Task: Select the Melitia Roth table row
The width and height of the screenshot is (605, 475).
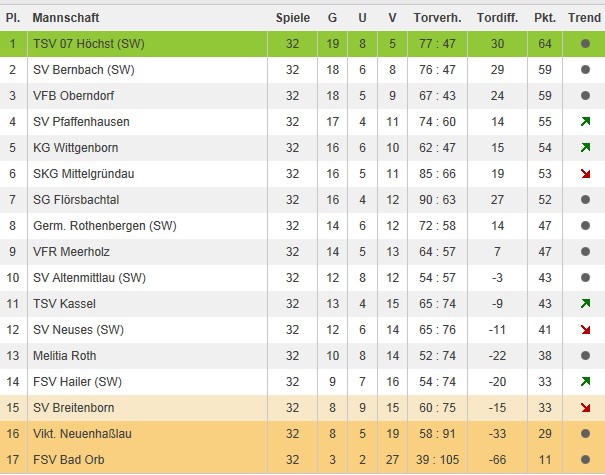Action: [x=300, y=355]
